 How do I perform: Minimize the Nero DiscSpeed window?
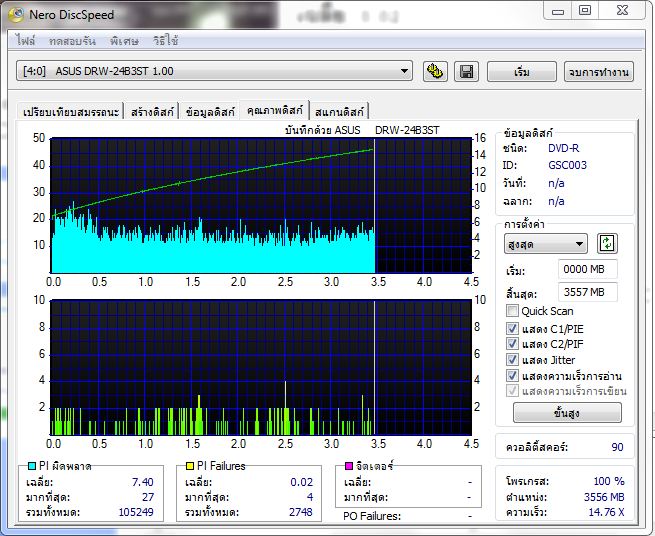558,11
